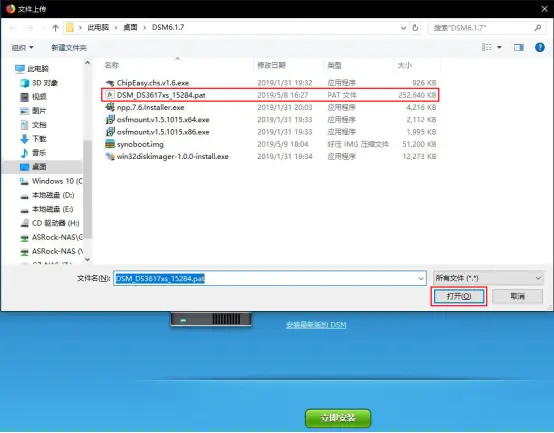554x433 pixels.
Task: Toggle the preview pane icon
Action: point(519,47)
